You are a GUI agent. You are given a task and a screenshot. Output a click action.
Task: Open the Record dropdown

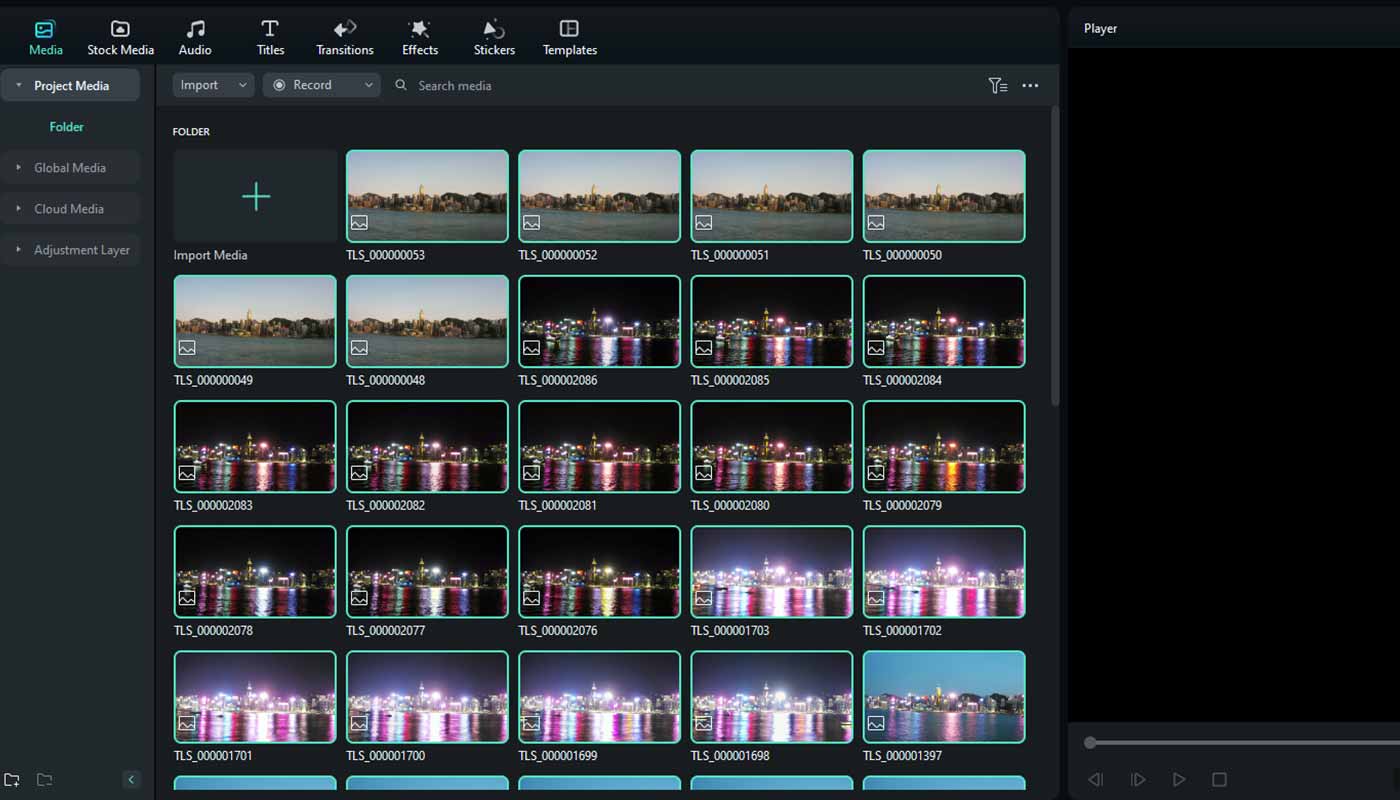click(x=321, y=85)
